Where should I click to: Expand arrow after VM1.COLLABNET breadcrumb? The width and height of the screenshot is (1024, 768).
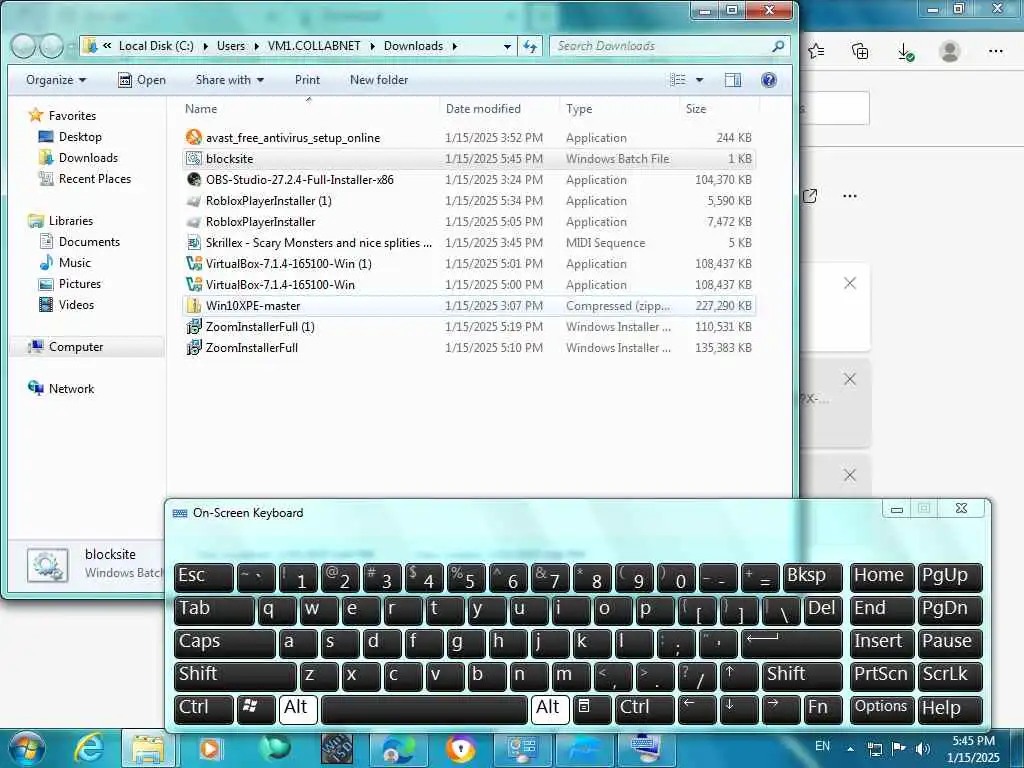point(372,46)
